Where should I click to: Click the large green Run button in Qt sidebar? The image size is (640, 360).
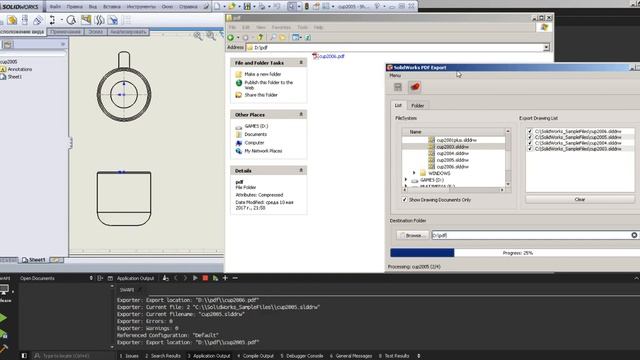(3, 318)
